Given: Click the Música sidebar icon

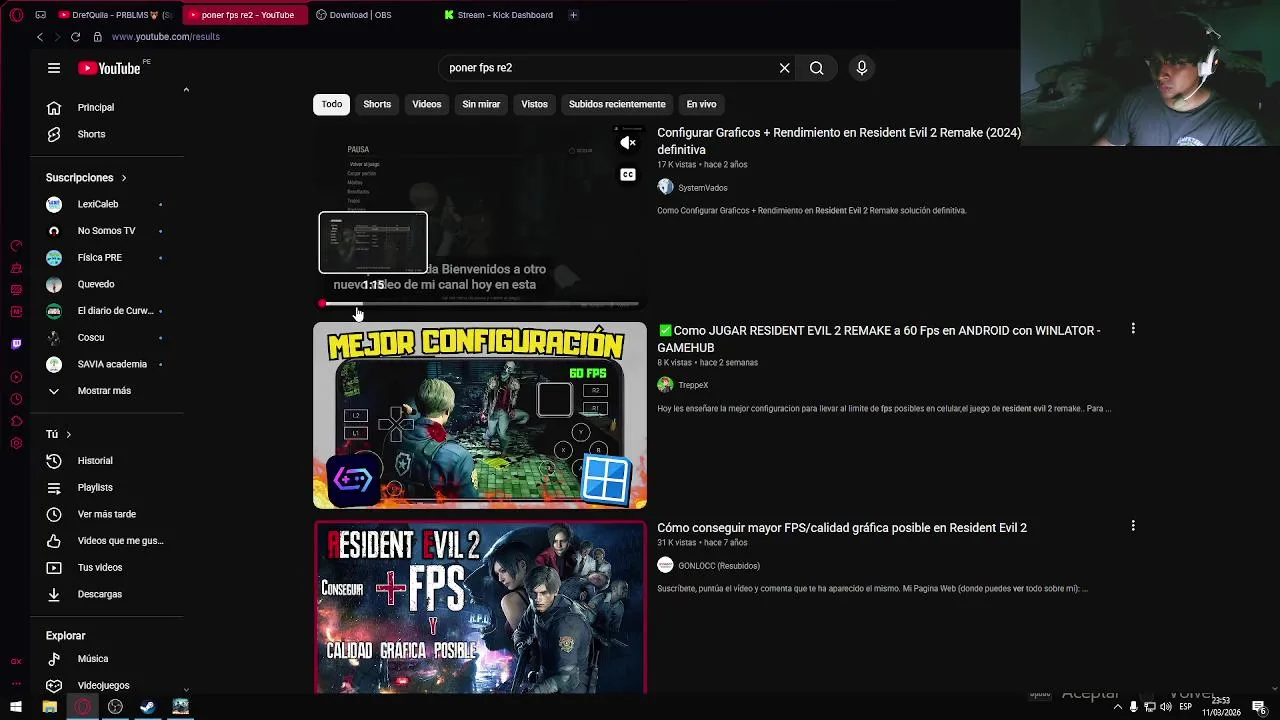Looking at the screenshot, I should [x=54, y=659].
